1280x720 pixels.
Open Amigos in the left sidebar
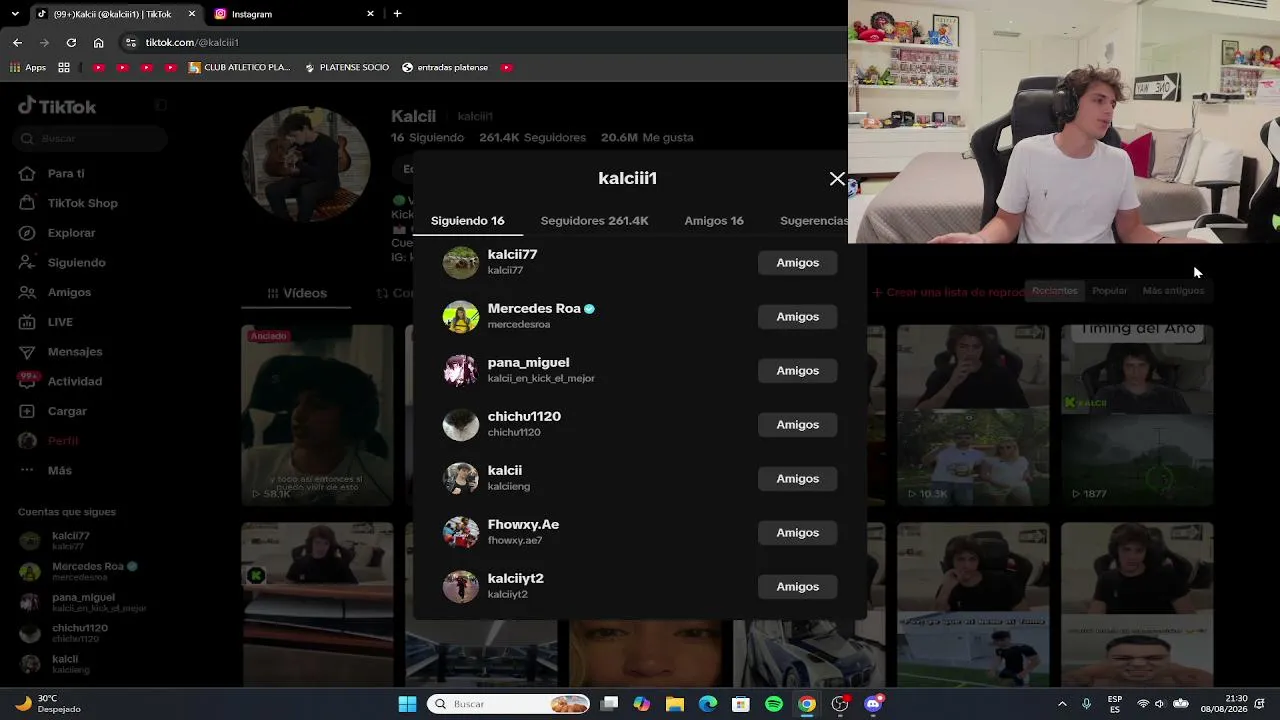pyautogui.click(x=69, y=292)
